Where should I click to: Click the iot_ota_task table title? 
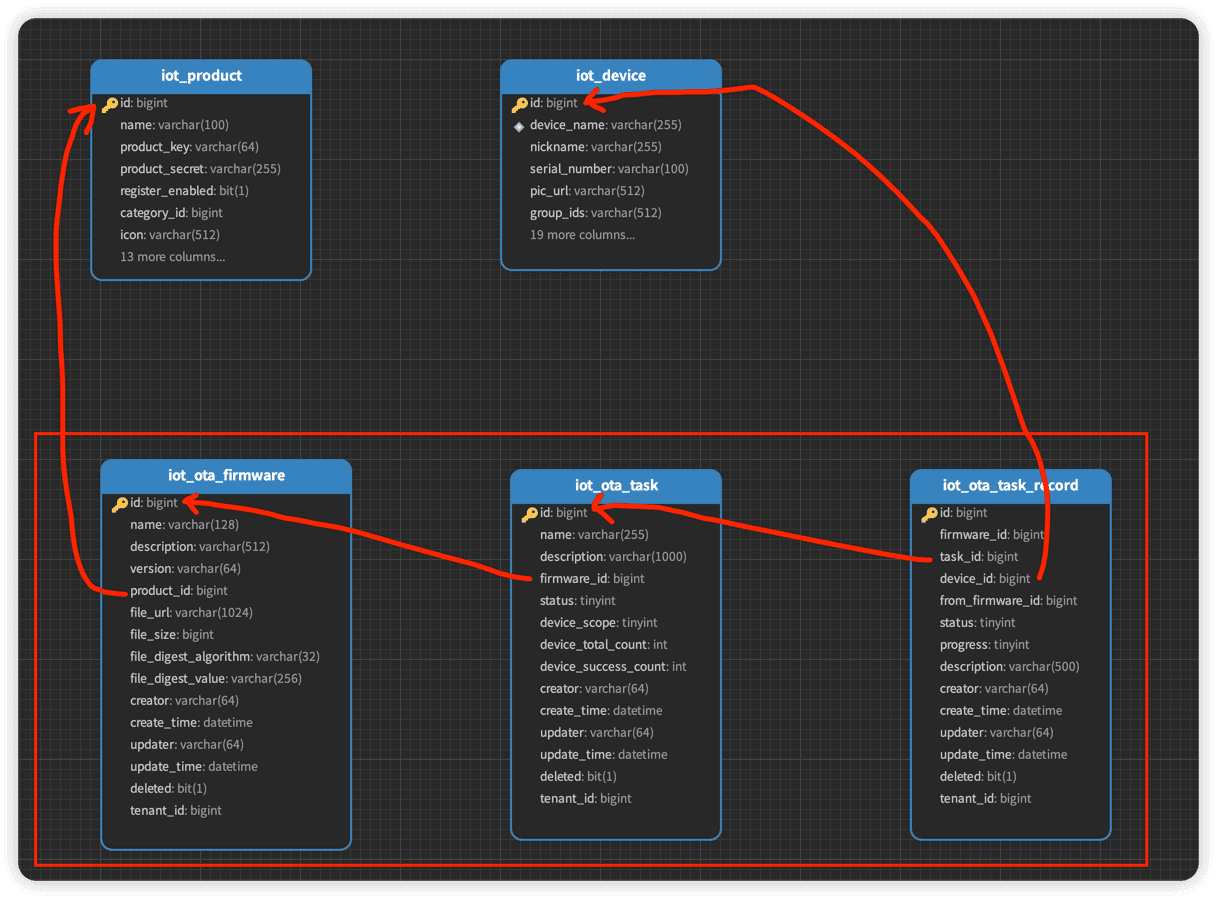[x=616, y=486]
